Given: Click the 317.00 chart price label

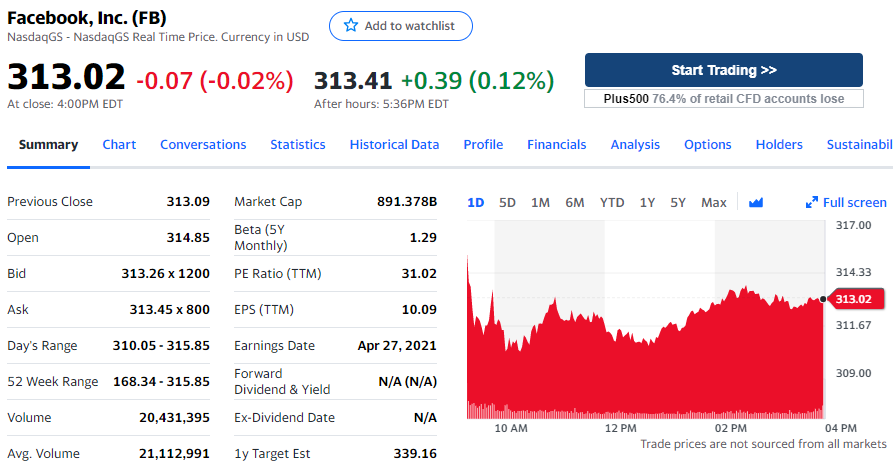Looking at the screenshot, I should [x=853, y=225].
